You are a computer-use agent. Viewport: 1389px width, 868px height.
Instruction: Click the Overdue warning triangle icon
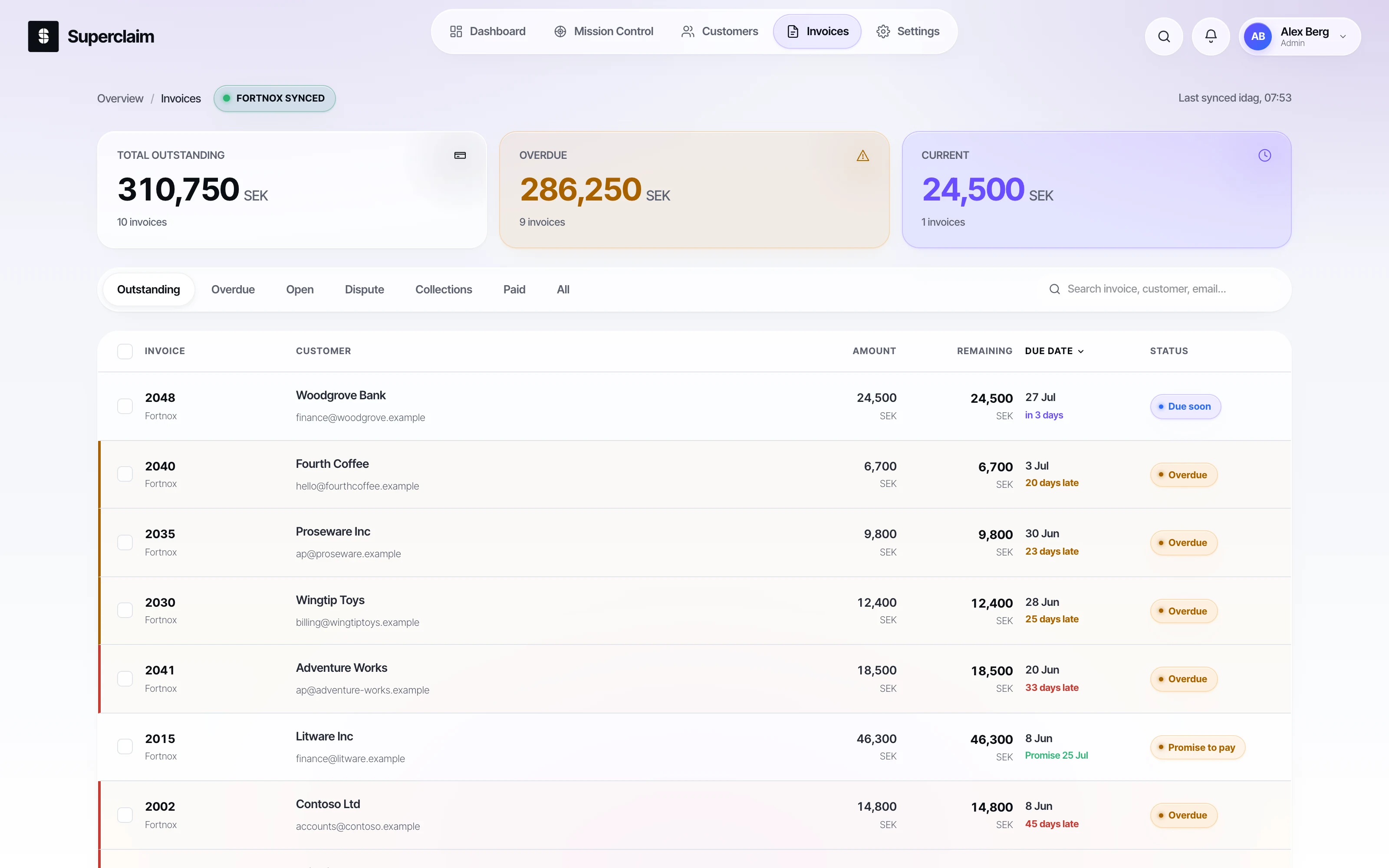pyautogui.click(x=862, y=155)
